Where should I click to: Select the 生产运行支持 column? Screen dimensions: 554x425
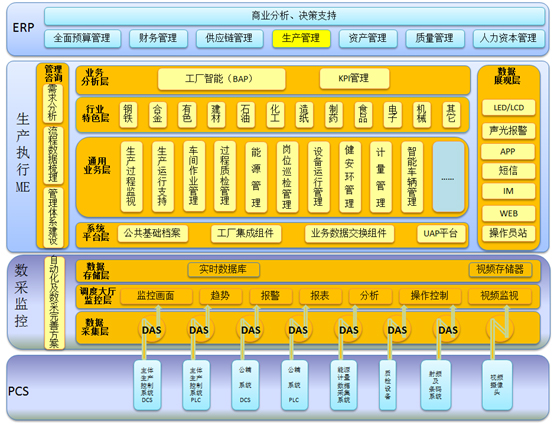pos(163,177)
